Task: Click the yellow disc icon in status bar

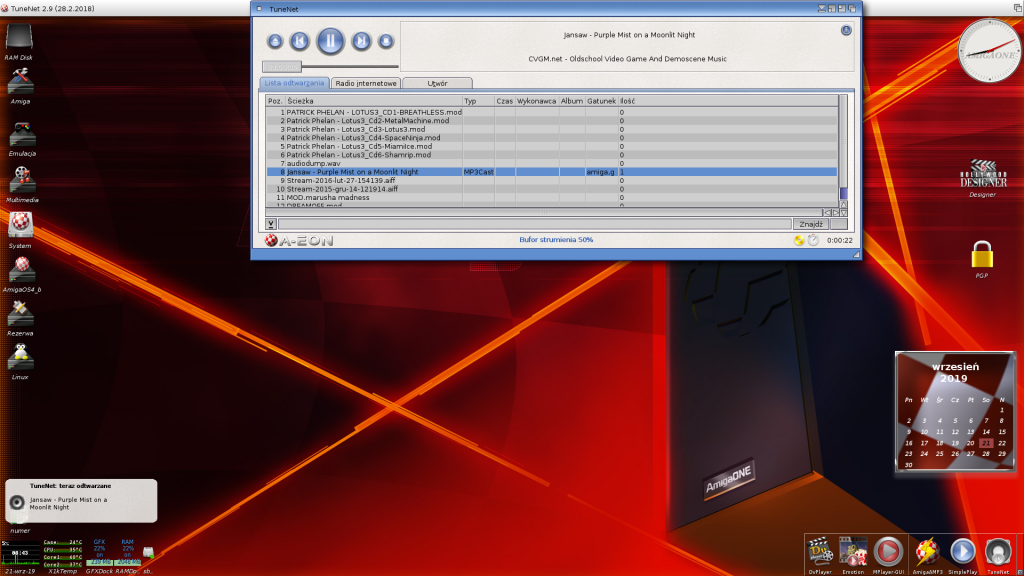Action: tap(799, 240)
